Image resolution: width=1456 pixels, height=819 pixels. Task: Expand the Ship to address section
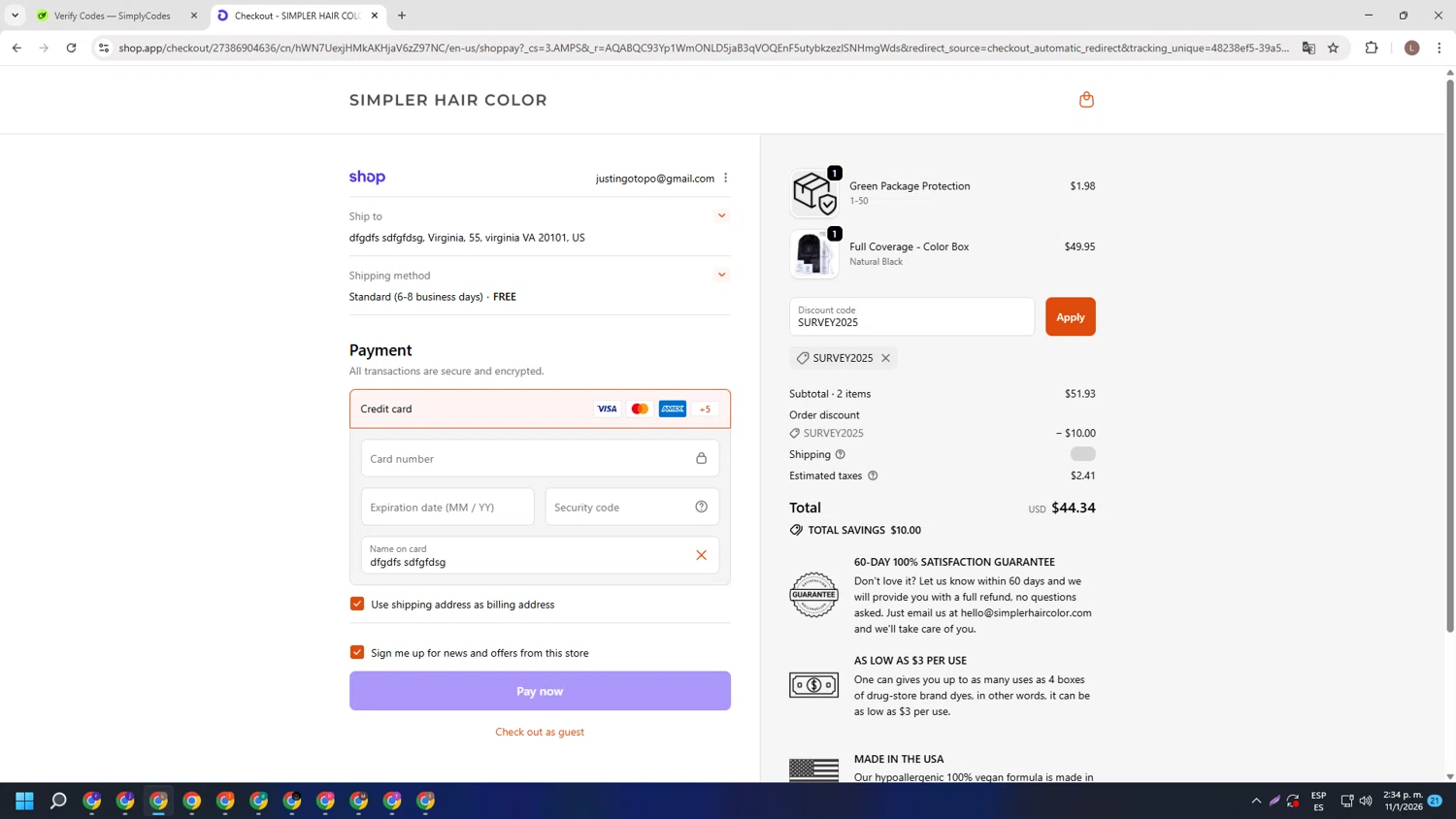[721, 215]
